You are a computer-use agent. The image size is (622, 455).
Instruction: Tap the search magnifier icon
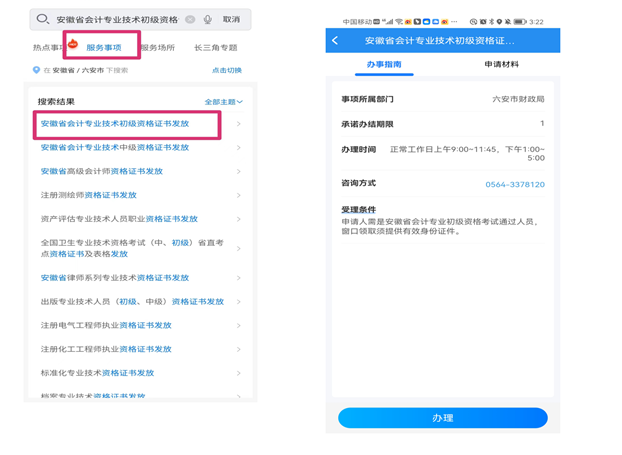[x=43, y=19]
